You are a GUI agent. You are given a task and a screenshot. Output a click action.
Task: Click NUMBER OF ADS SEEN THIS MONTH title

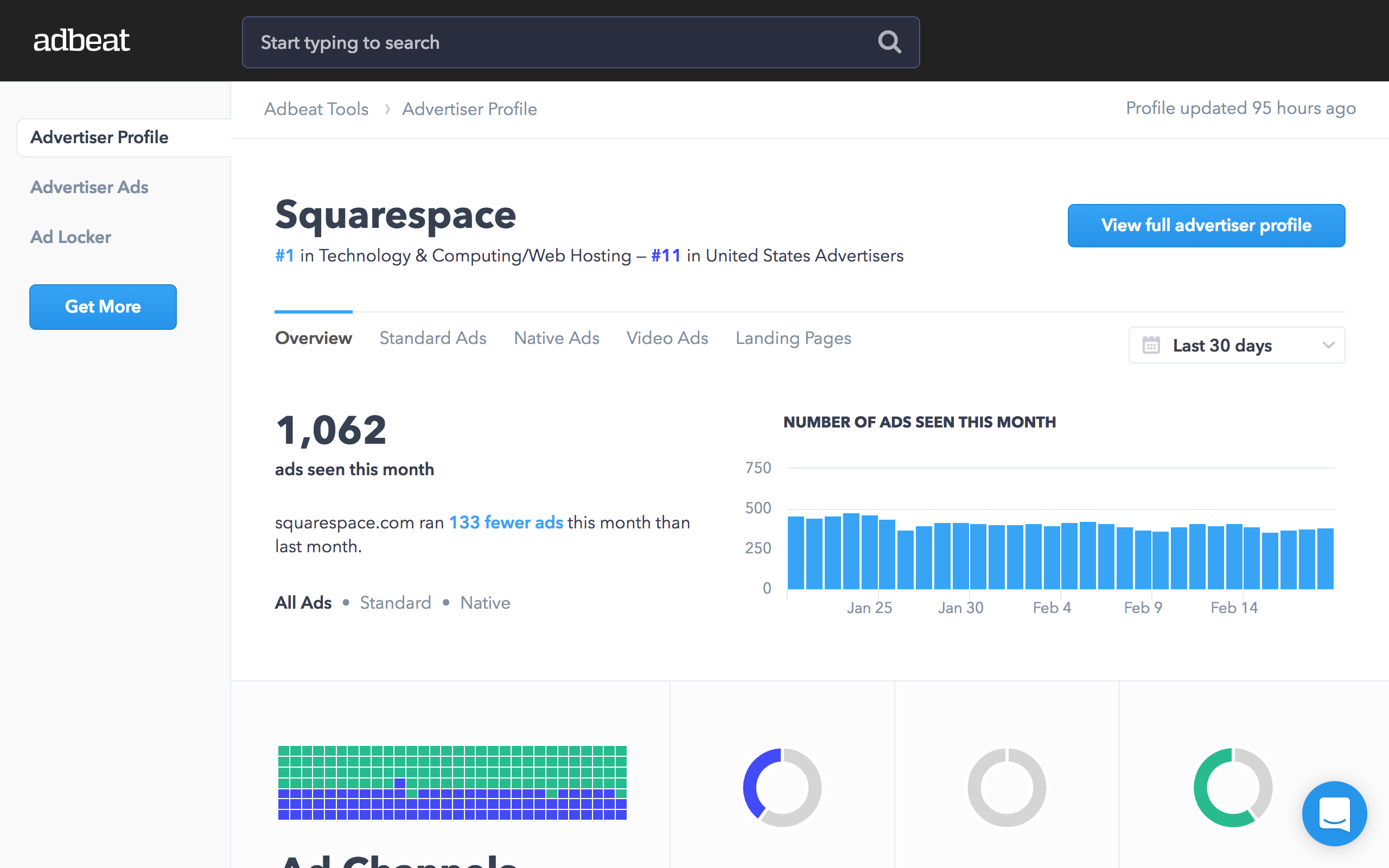(920, 422)
